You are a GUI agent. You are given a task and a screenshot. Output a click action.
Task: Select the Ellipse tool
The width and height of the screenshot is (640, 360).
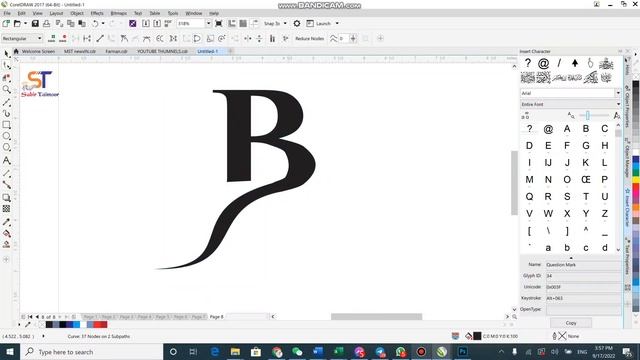click(7, 136)
